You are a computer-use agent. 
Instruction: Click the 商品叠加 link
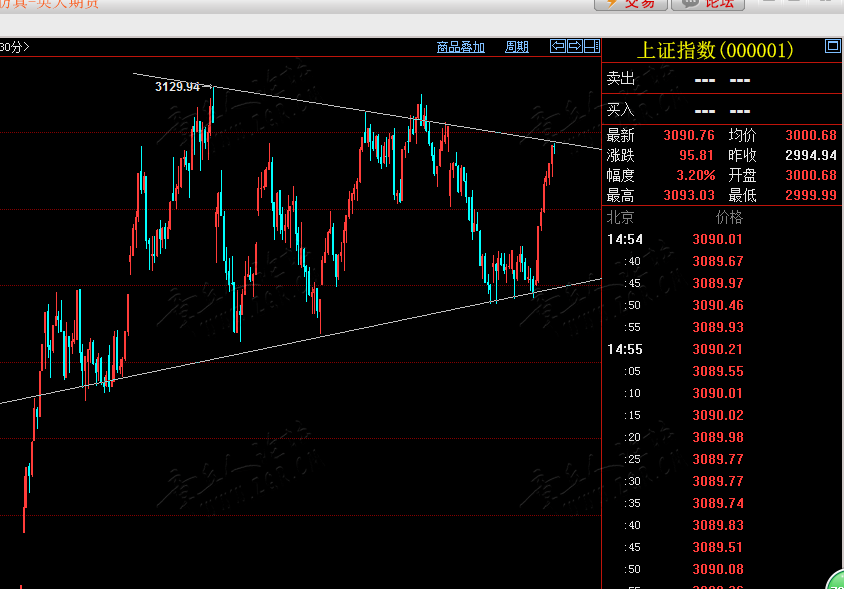pyautogui.click(x=461, y=47)
